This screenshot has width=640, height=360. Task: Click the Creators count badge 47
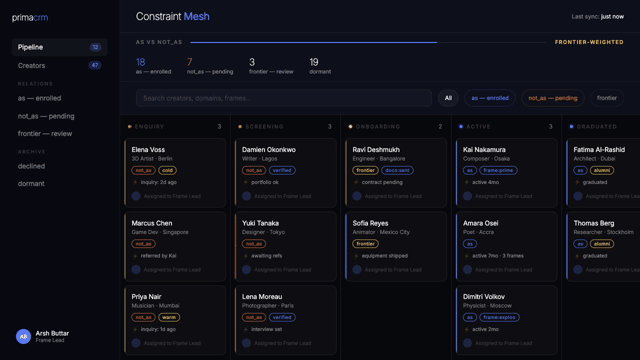point(95,65)
